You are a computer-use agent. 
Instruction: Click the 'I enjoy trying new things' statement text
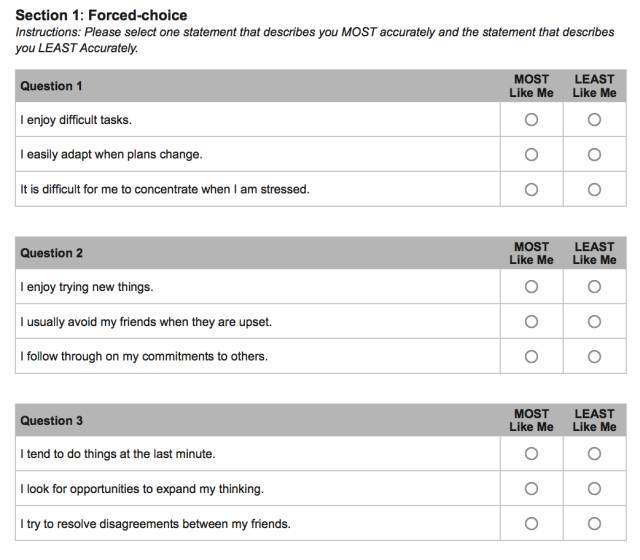point(87,287)
